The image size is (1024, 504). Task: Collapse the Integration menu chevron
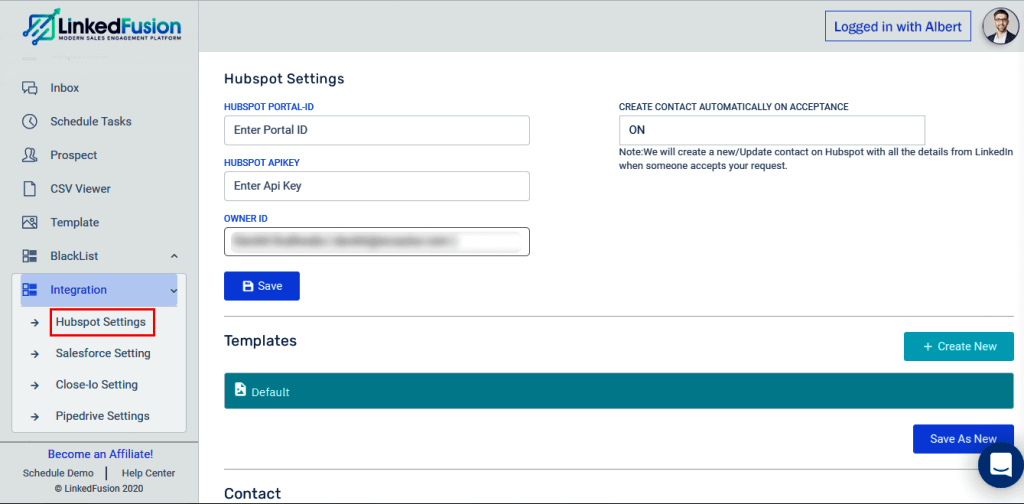[x=174, y=291]
